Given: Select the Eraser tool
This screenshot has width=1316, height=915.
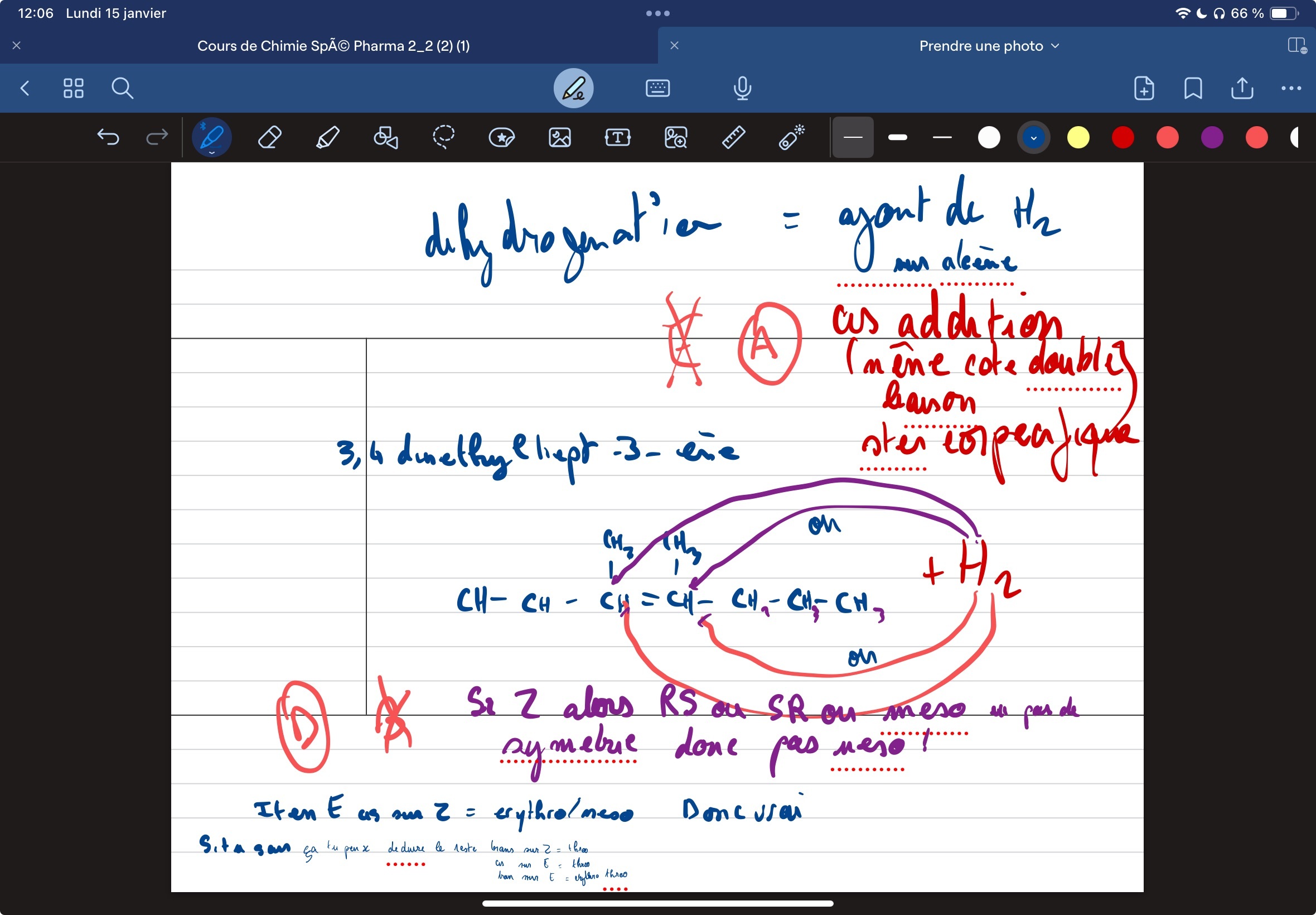Looking at the screenshot, I should tap(270, 138).
